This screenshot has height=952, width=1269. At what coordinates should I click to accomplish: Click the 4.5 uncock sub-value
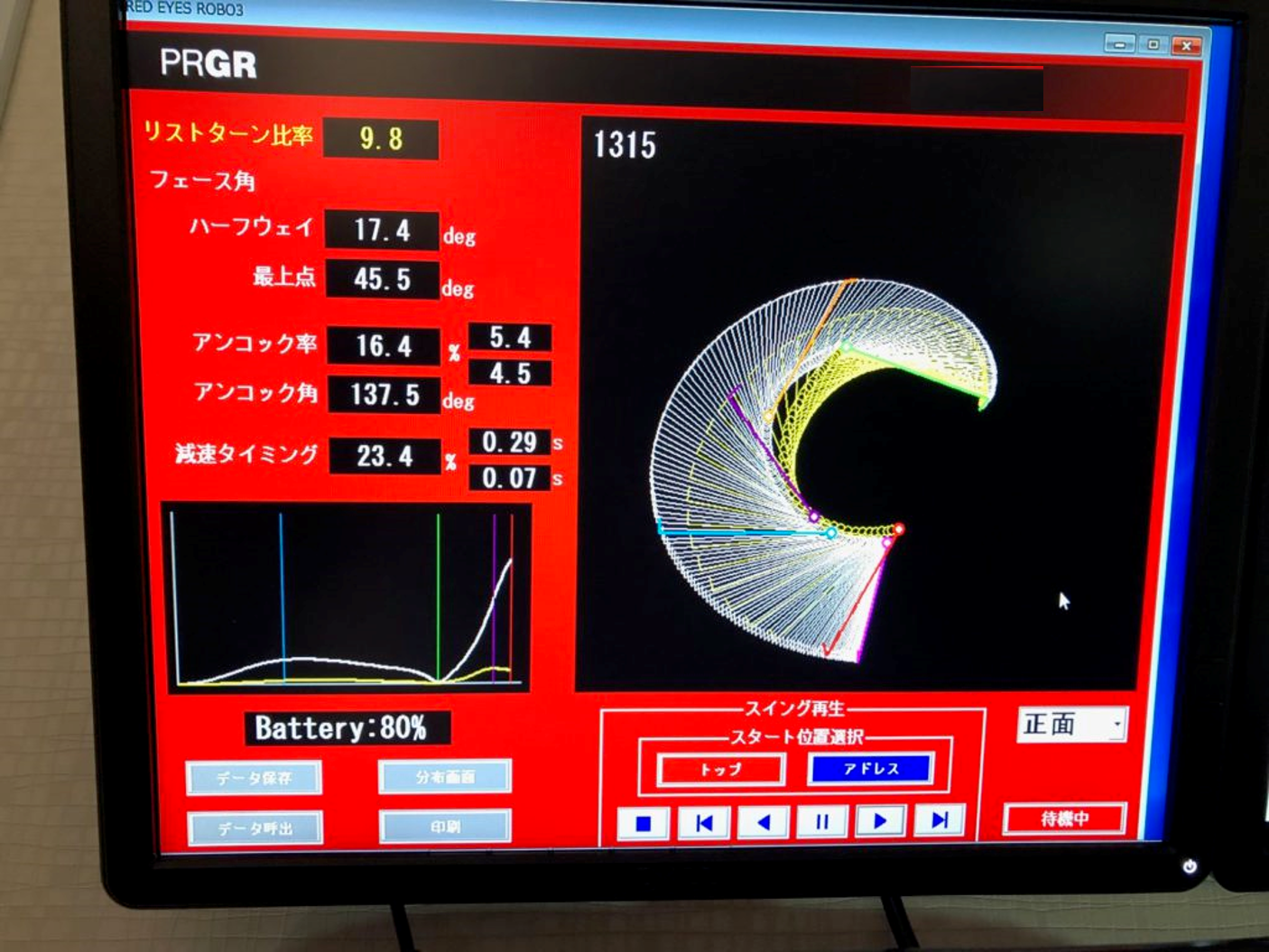[x=510, y=373]
